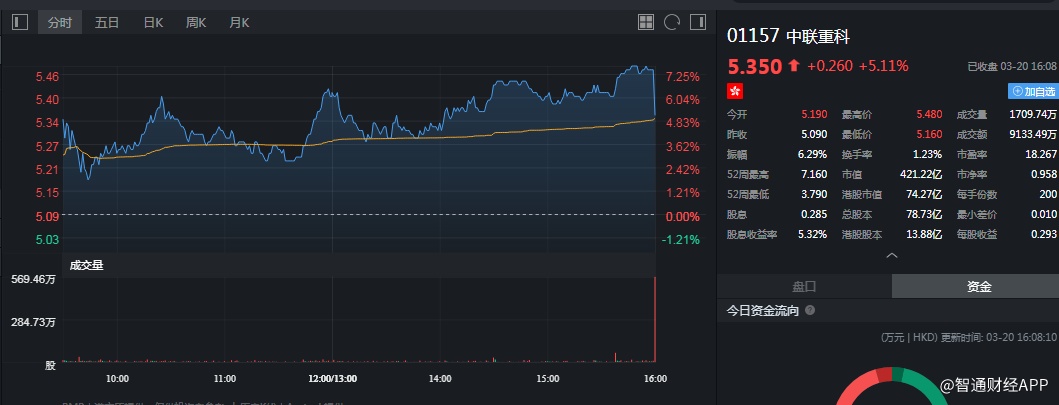The width and height of the screenshot is (1059, 405).
Task: Add stock to watchlist with 加自选
Action: click(1033, 91)
